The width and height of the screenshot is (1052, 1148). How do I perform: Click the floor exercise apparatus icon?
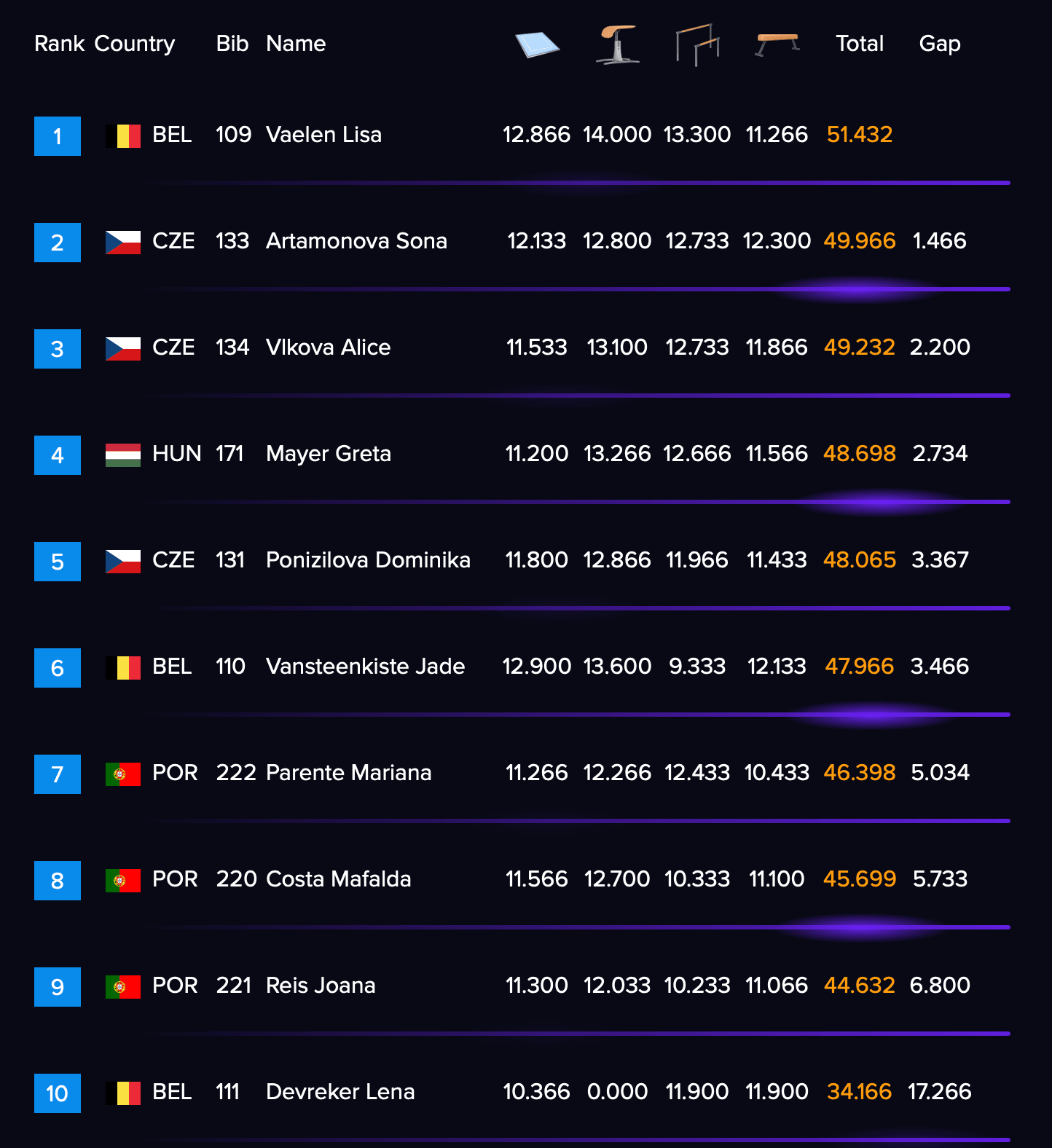[x=537, y=44]
